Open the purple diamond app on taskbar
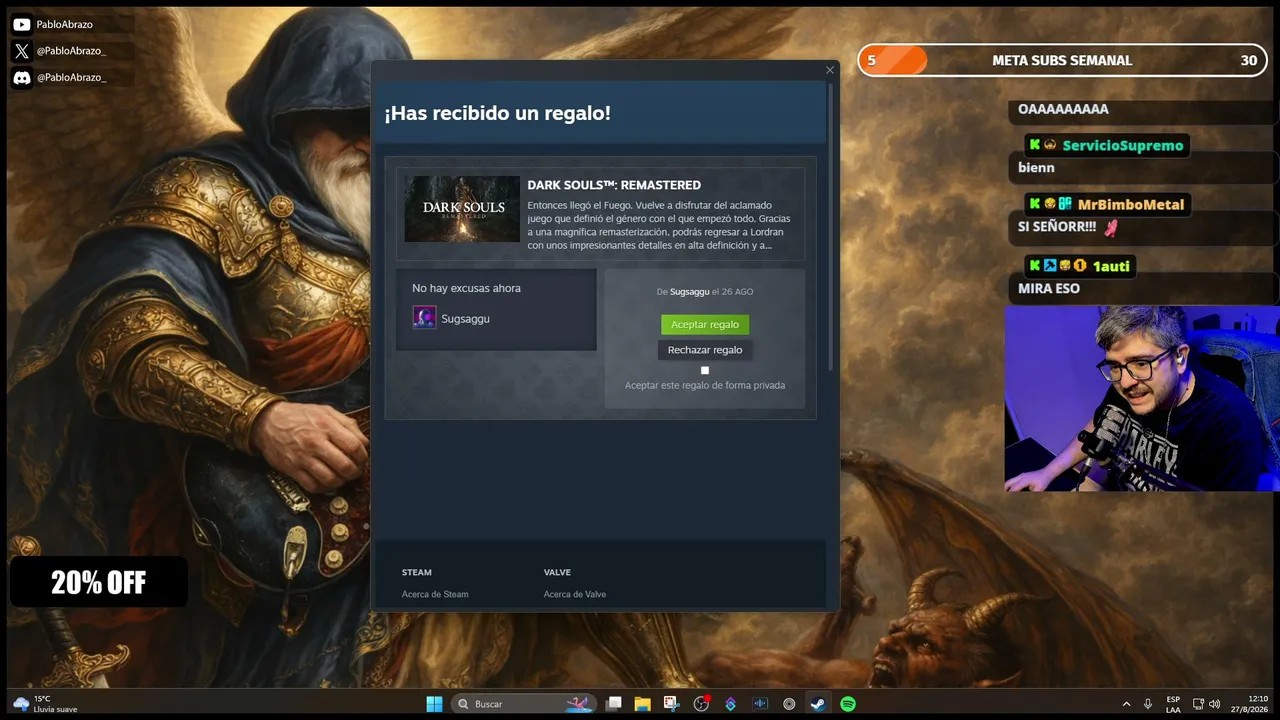 coord(730,704)
